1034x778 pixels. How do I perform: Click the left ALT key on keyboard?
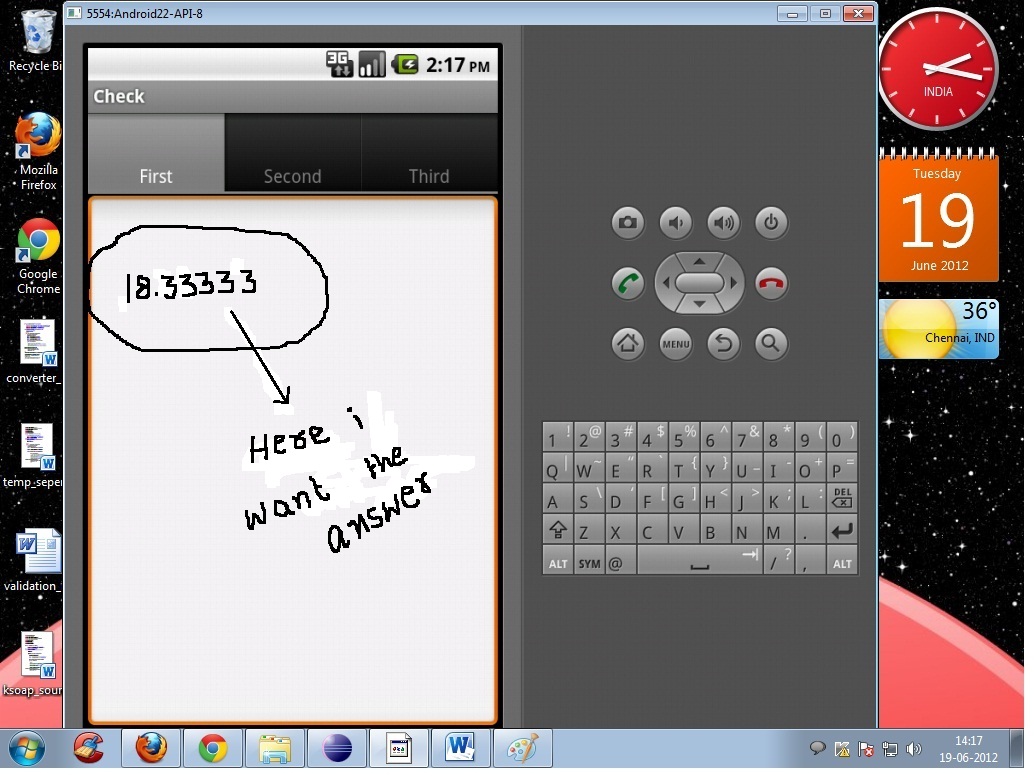pyautogui.click(x=558, y=562)
